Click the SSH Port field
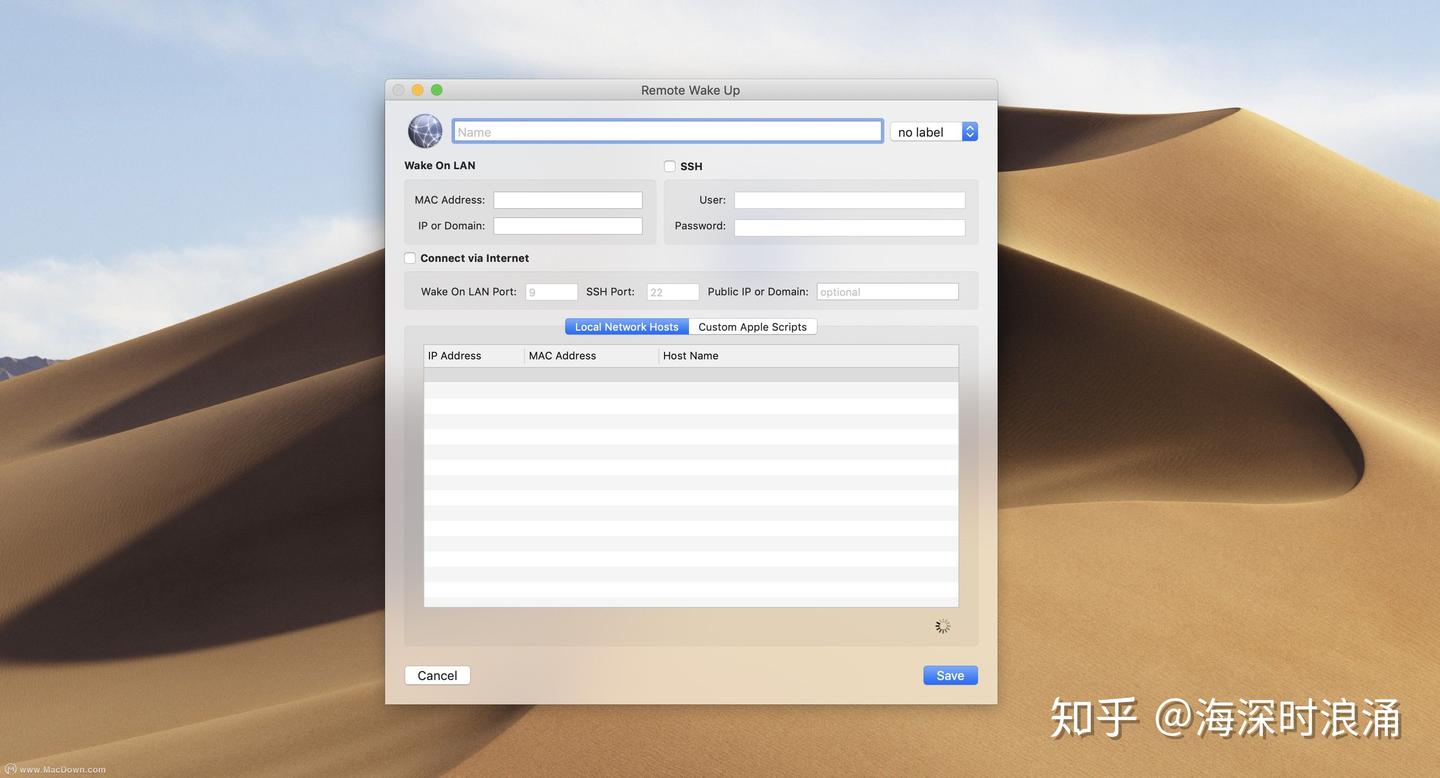Viewport: 1440px width, 778px height. coord(671,291)
